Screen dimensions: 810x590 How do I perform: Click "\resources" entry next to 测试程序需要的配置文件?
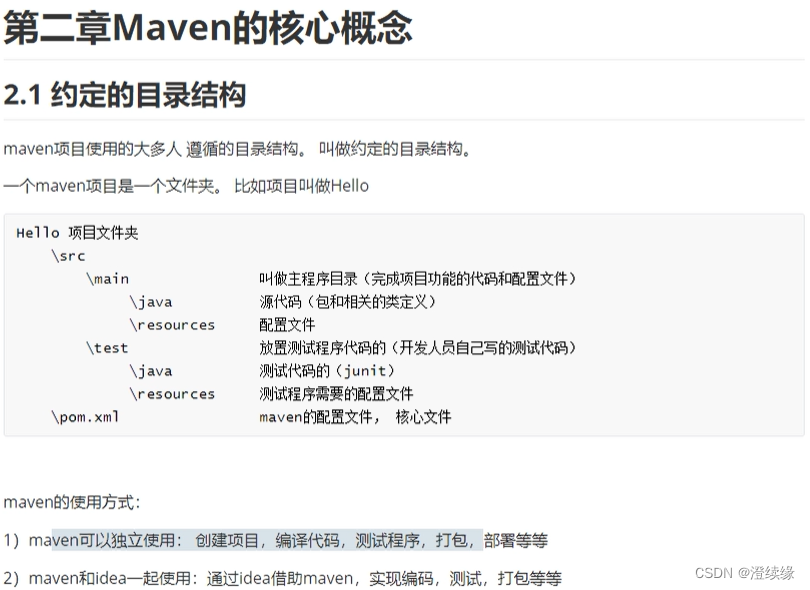[172, 394]
